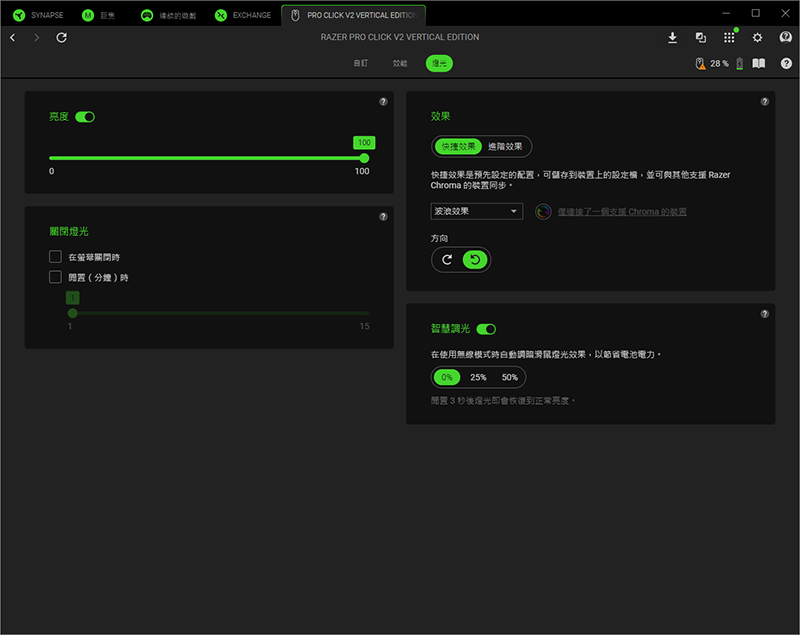The width and height of the screenshot is (800, 635).
Task: Open the 波浪效果 effect dropdown
Action: tap(476, 211)
